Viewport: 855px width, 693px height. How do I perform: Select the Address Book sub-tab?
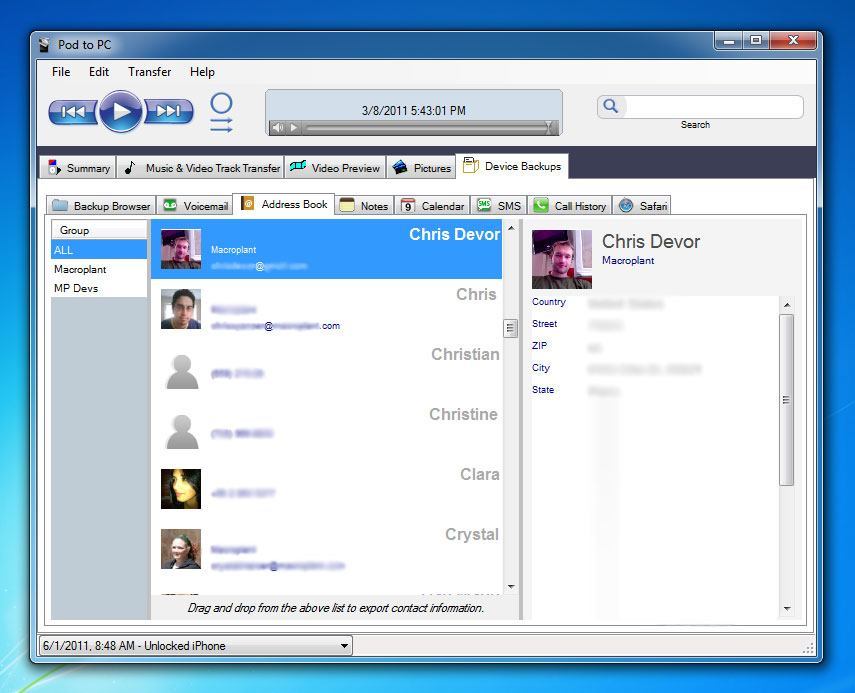(x=284, y=204)
